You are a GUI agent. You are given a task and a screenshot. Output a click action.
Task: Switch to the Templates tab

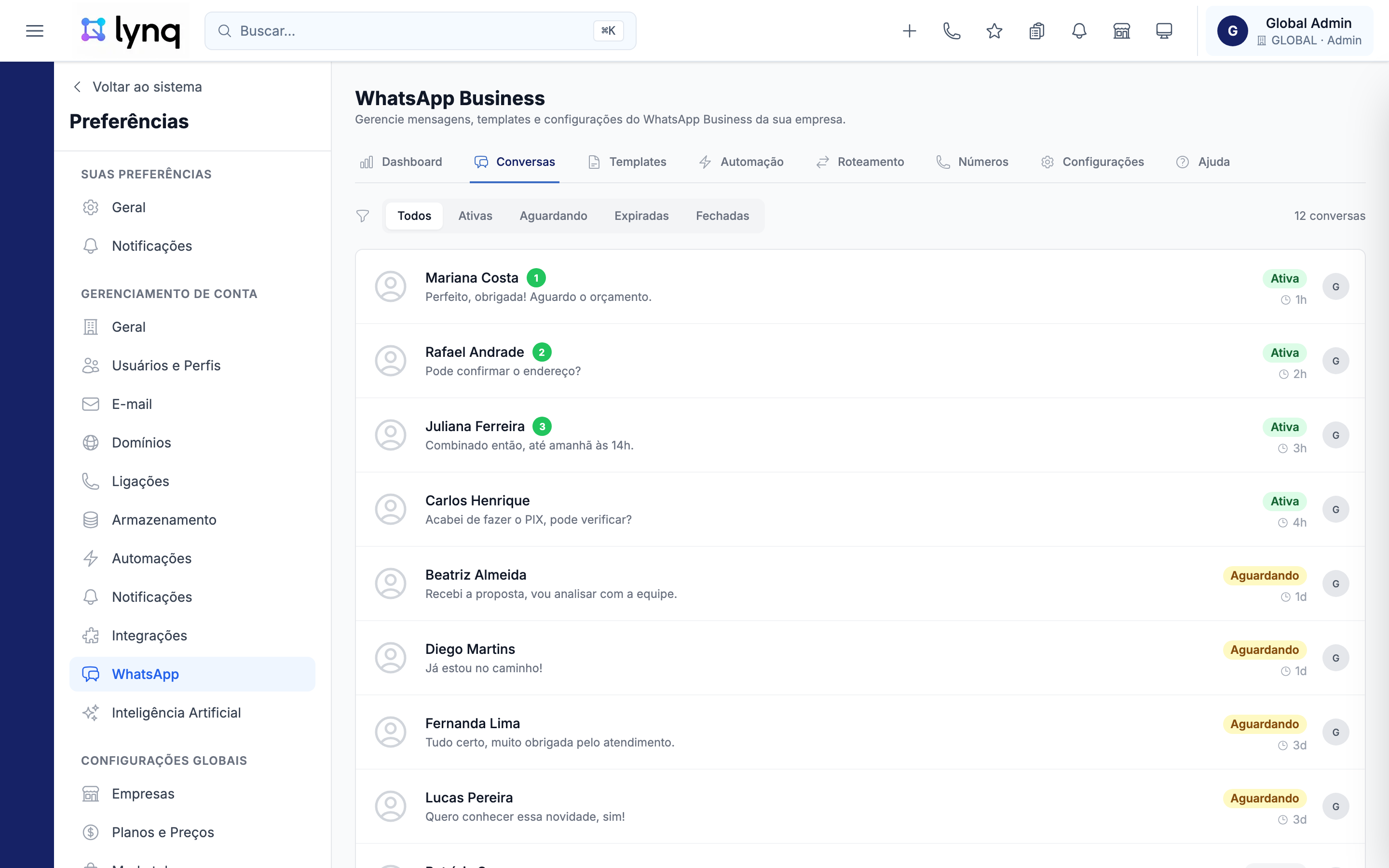tap(627, 162)
